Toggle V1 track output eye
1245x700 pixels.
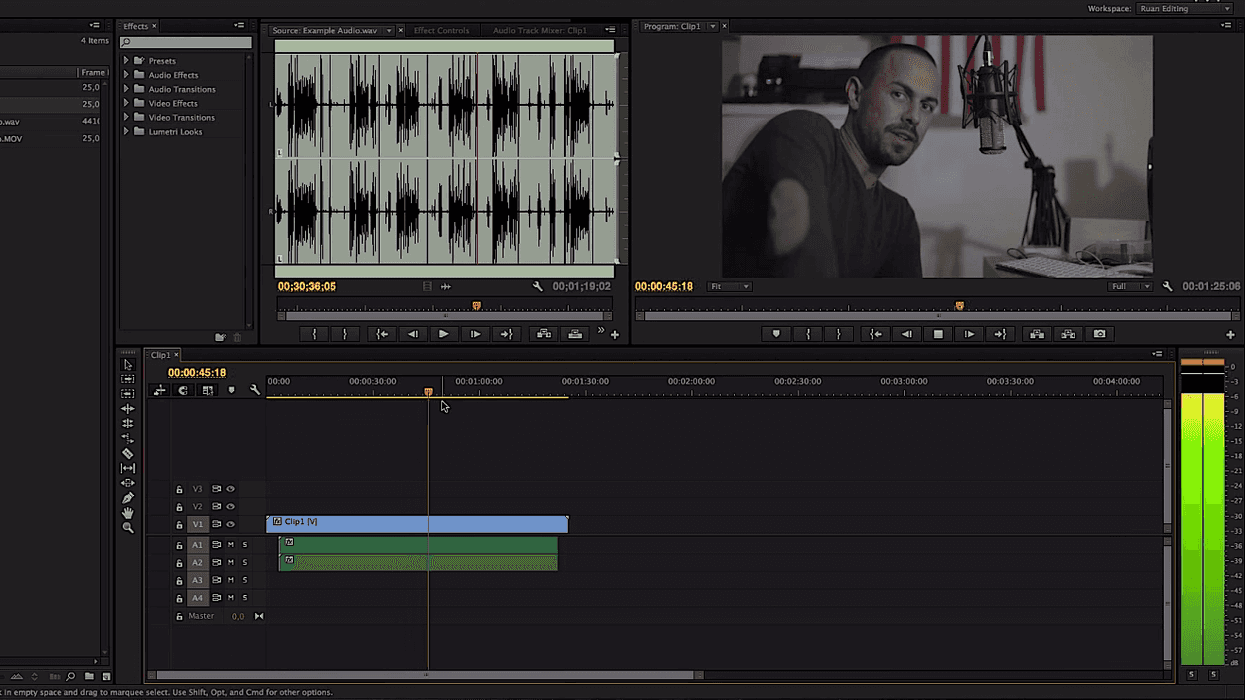(x=230, y=524)
